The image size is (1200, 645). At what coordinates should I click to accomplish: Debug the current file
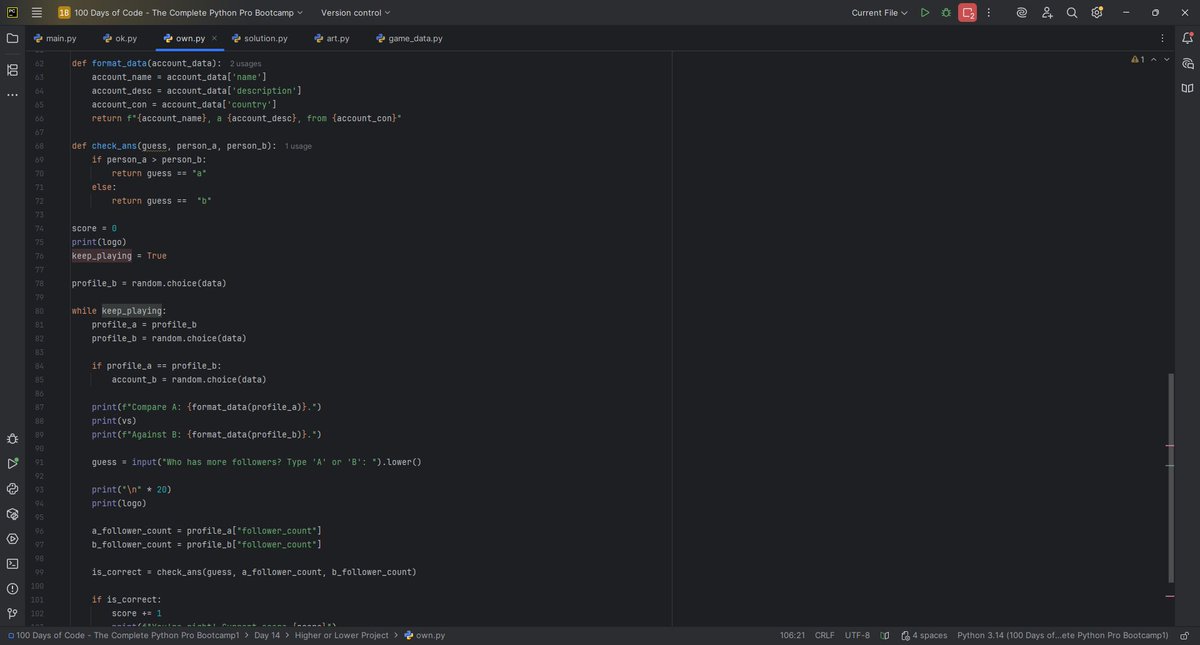pyautogui.click(x=945, y=12)
